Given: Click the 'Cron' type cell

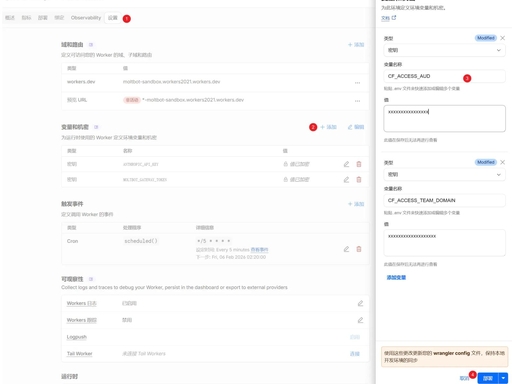Looking at the screenshot, I should [72, 241].
